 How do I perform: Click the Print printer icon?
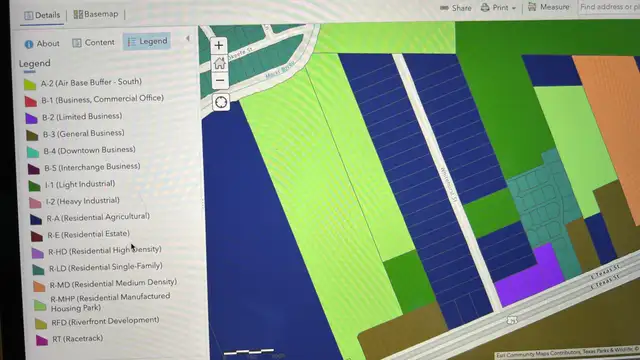[485, 7]
